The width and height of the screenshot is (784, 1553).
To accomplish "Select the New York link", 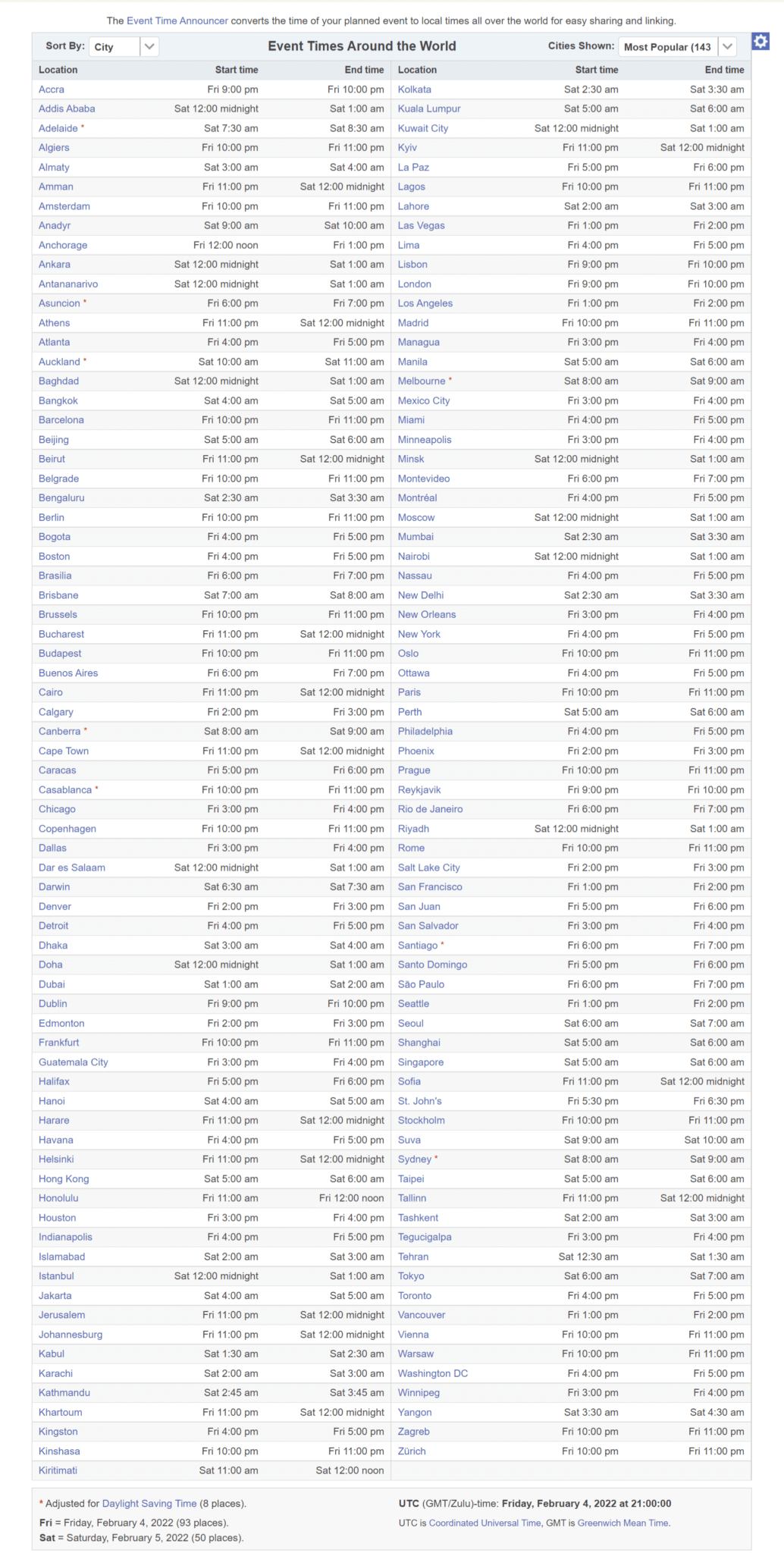I will pyautogui.click(x=419, y=634).
